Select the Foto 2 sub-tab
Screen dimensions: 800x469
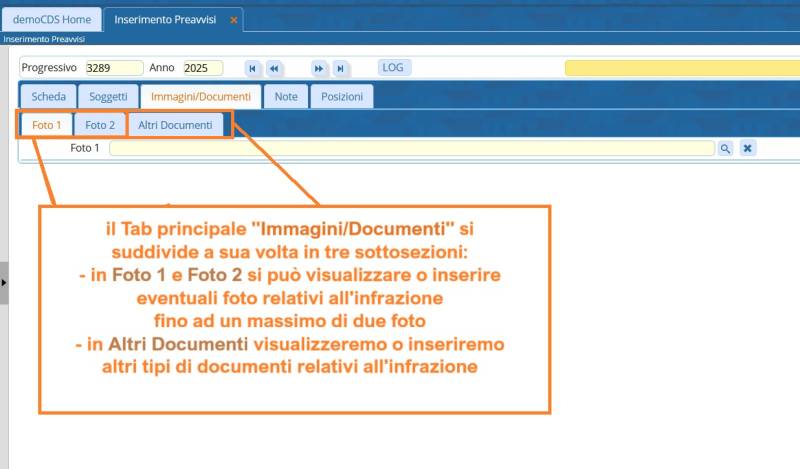click(99, 125)
